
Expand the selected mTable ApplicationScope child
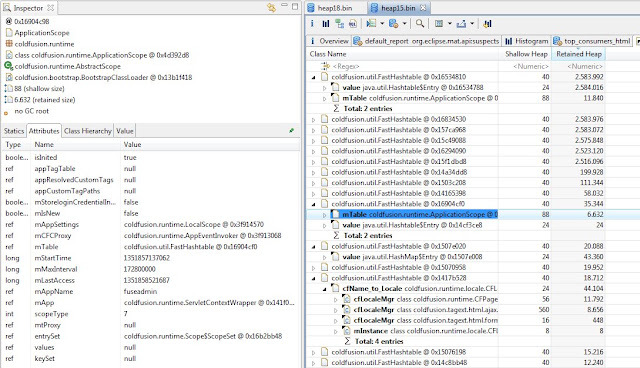click(324, 215)
